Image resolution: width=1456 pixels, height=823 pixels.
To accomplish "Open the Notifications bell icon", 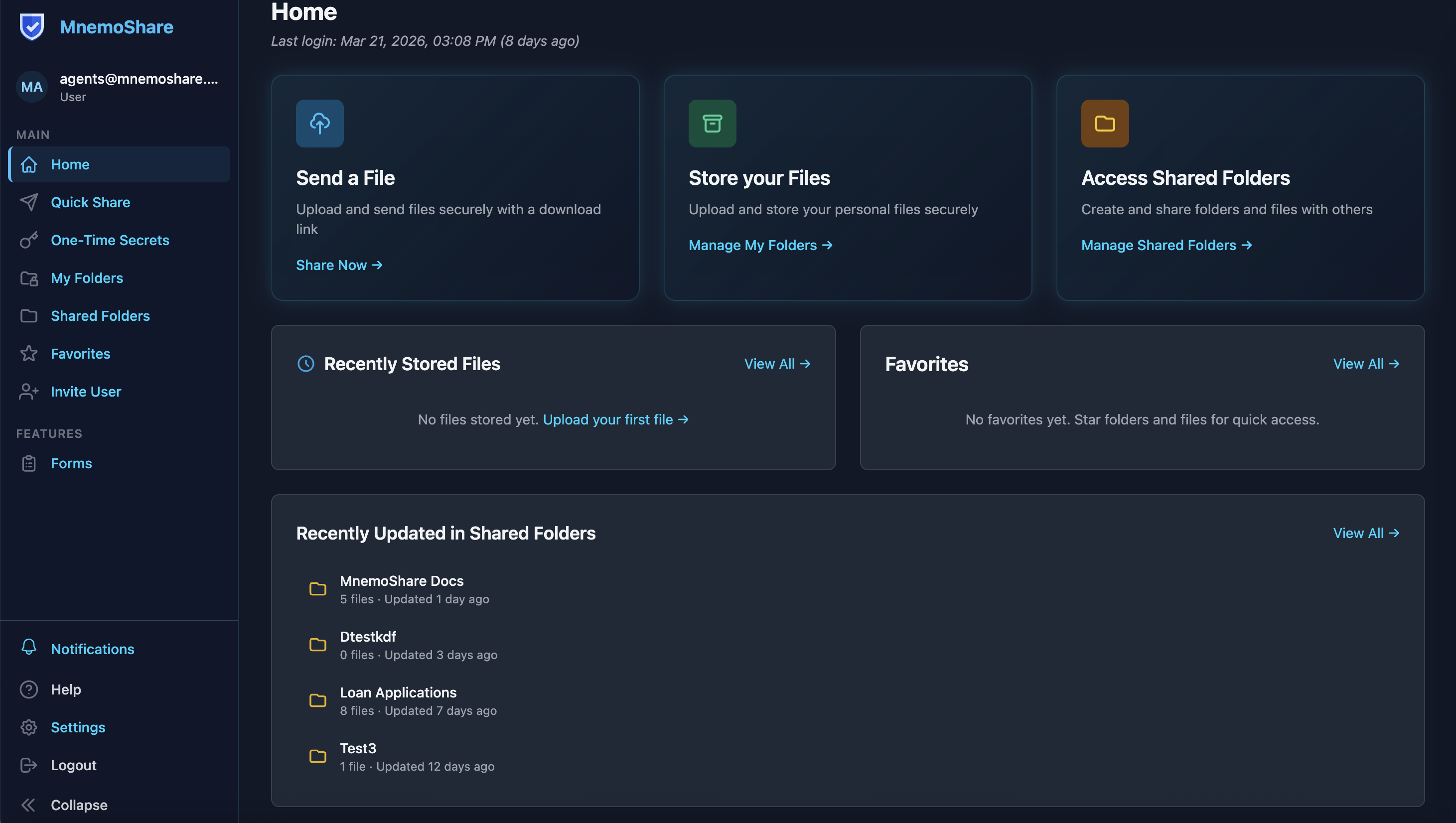I will tap(29, 648).
